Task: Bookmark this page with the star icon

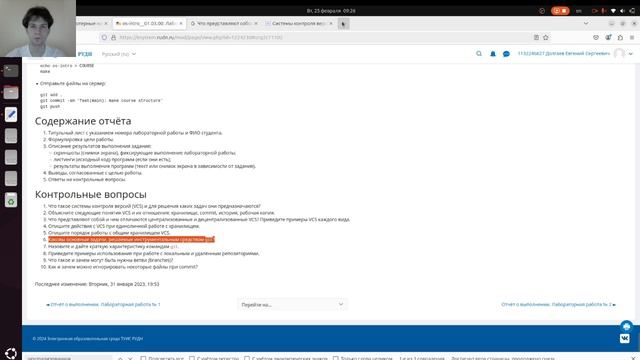Action: 546,37
